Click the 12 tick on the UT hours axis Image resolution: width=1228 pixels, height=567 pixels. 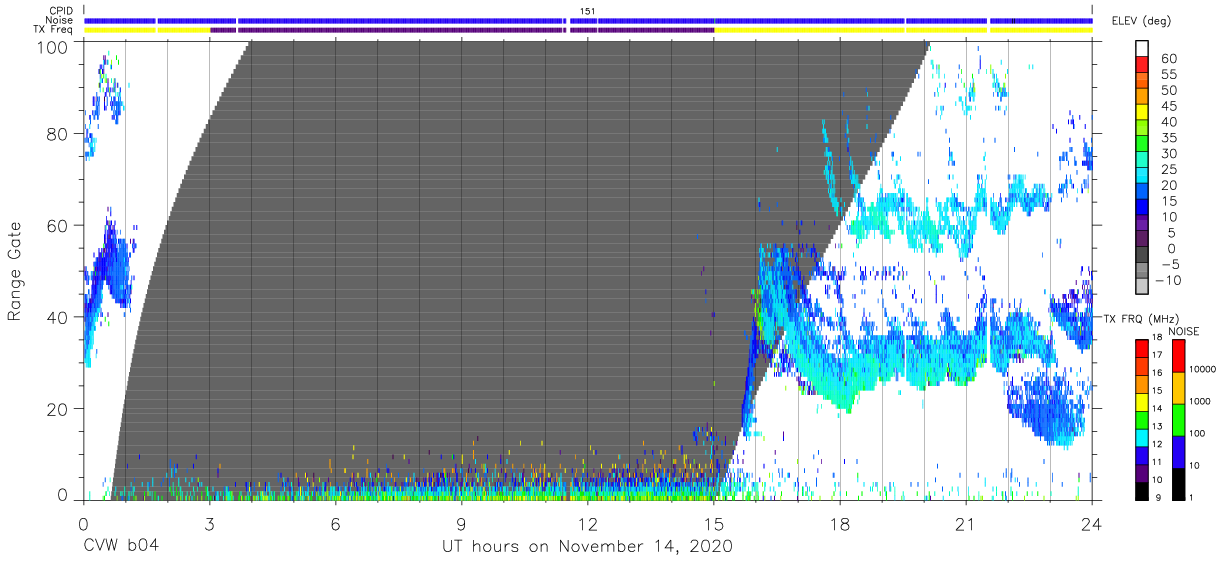[x=587, y=524]
